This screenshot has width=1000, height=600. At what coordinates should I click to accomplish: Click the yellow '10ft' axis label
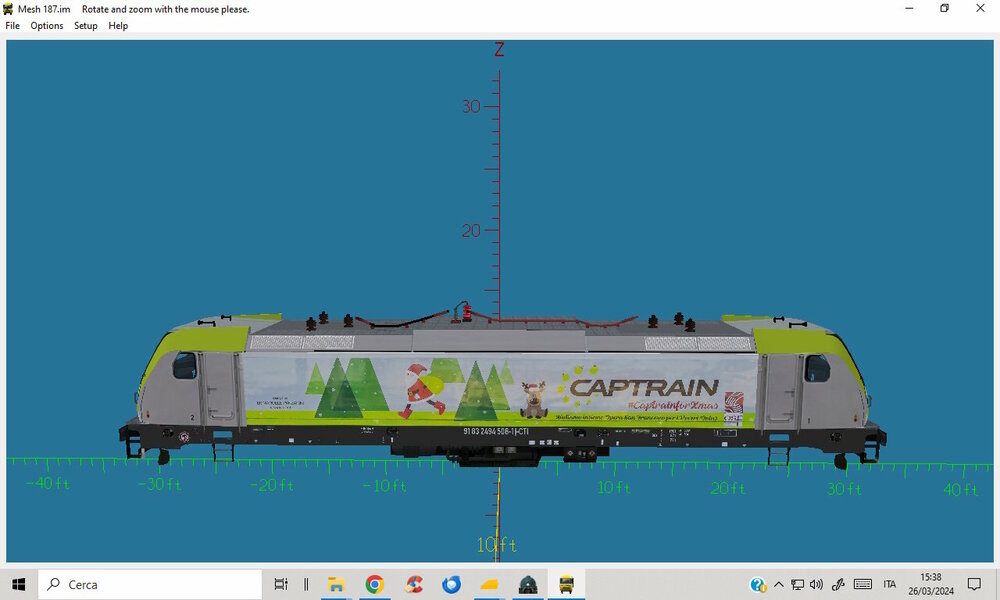[497, 545]
